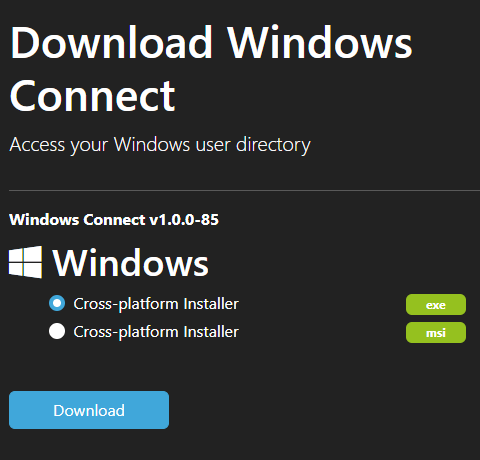Click the word directory in the subtitle
The height and width of the screenshot is (460, 480).
click(273, 145)
